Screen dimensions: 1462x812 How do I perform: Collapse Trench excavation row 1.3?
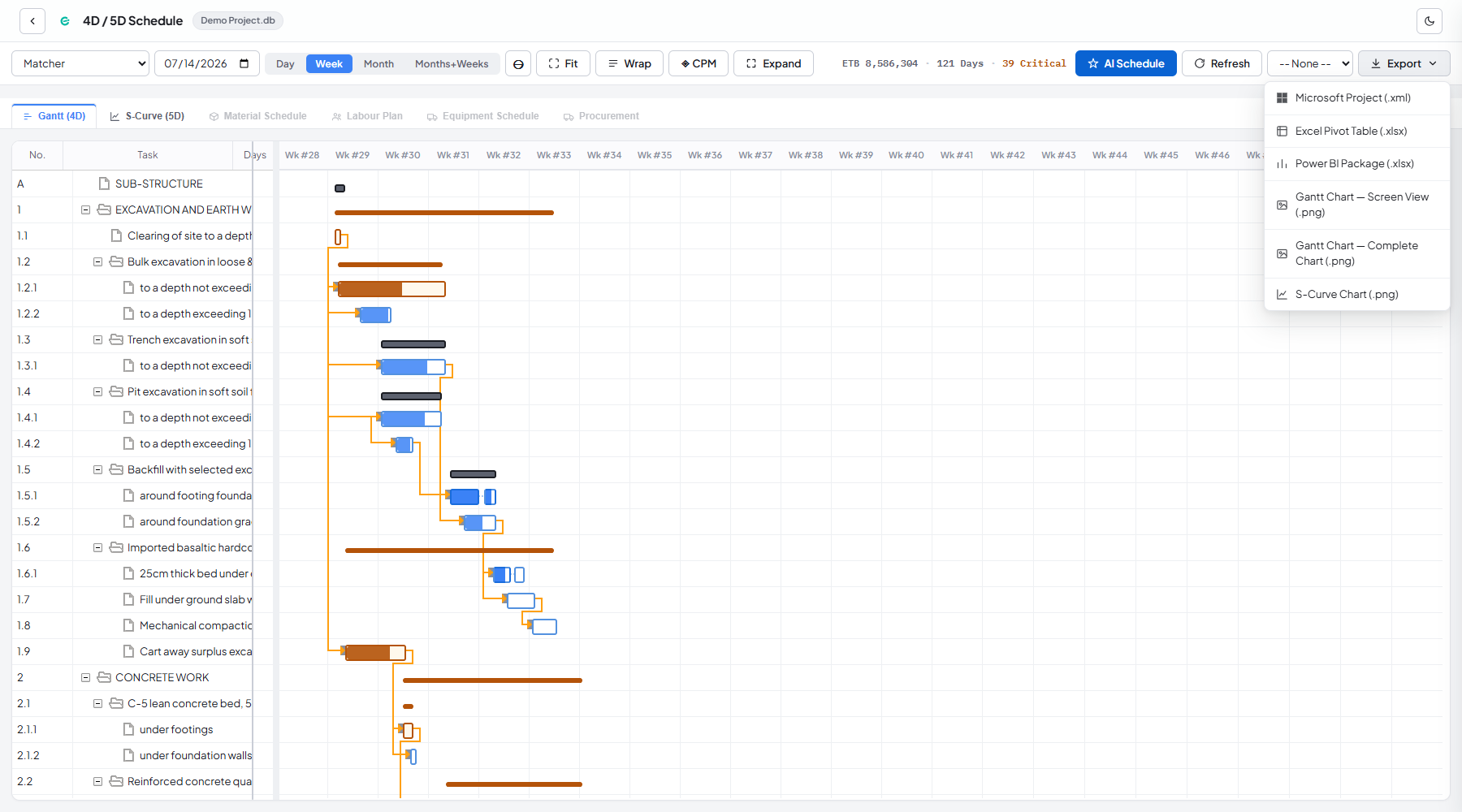[97, 339]
